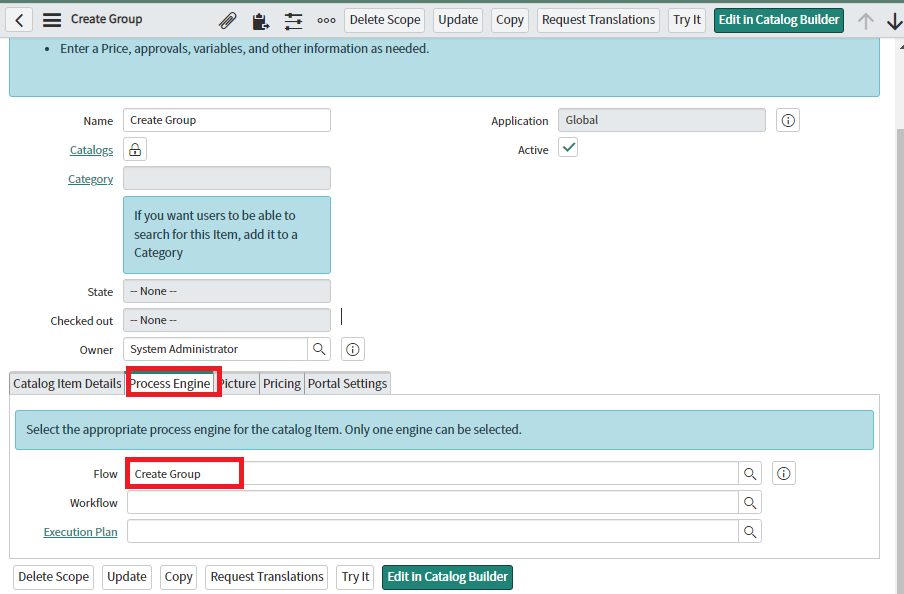Click the Owner lookup magnifier icon

319,349
